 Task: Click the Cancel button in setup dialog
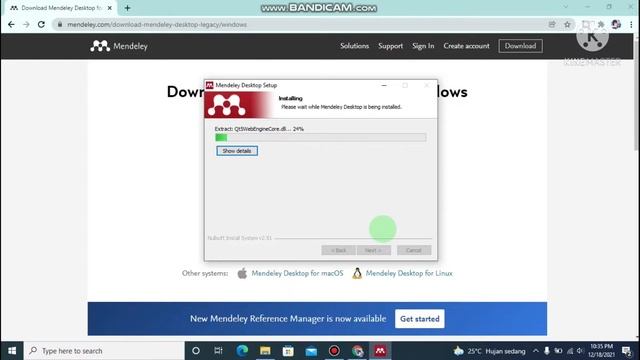point(414,250)
